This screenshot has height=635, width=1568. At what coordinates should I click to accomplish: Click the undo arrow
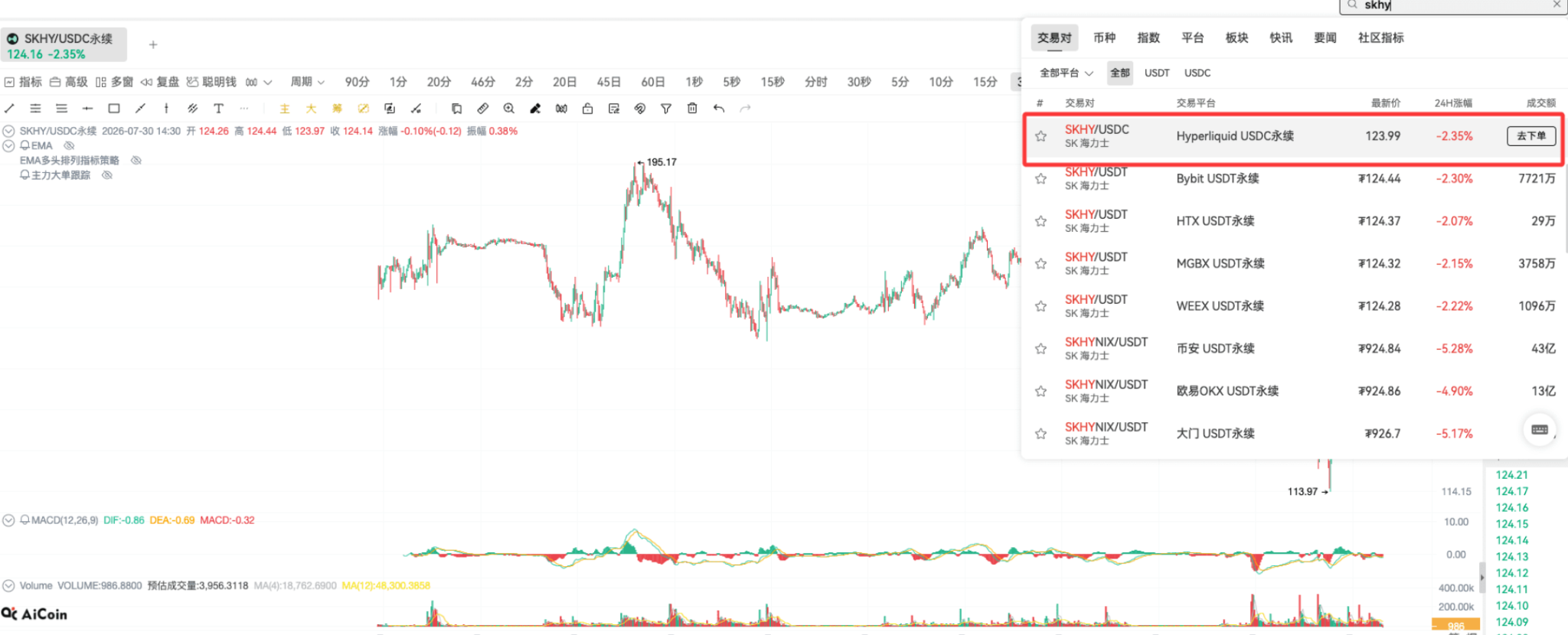tap(718, 109)
